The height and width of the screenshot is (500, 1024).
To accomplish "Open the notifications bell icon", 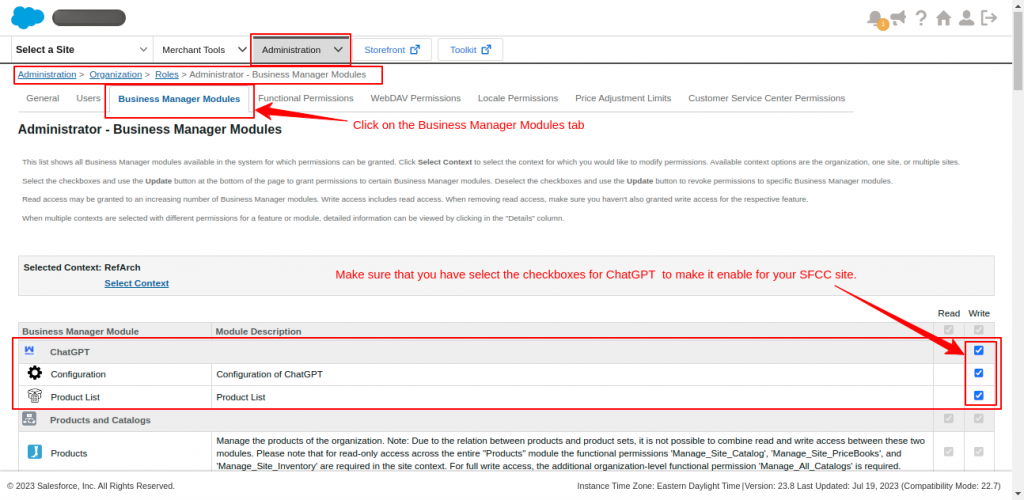I will pyautogui.click(x=876, y=18).
